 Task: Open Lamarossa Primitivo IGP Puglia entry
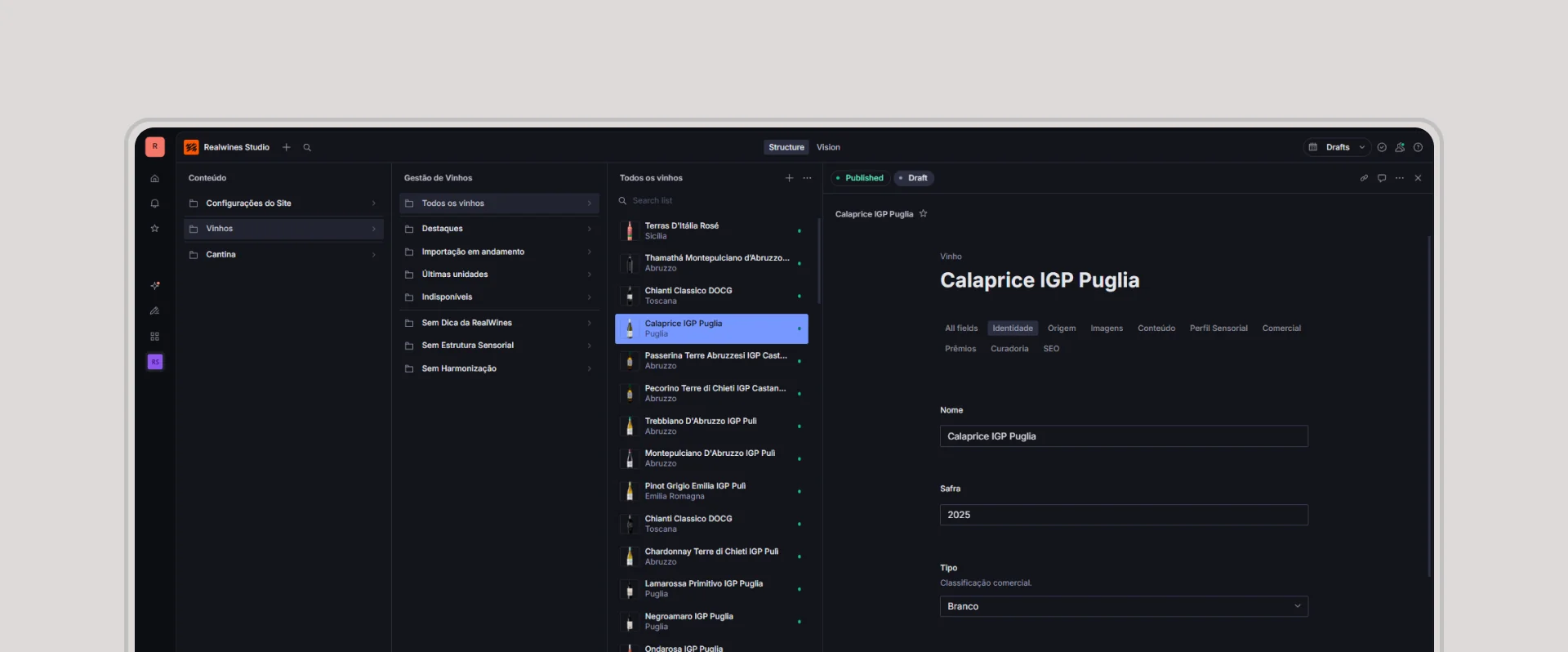[711, 589]
